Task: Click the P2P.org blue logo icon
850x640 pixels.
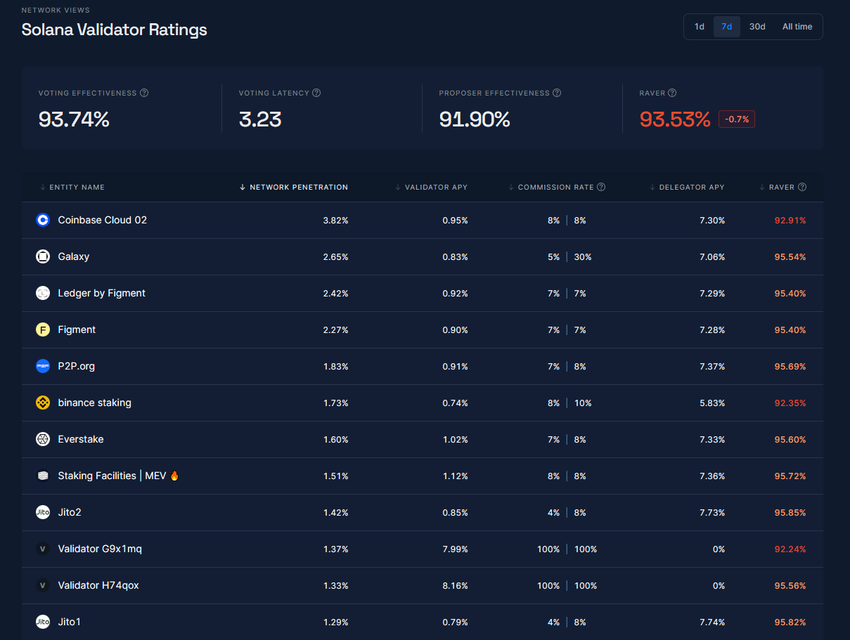Action: point(43,366)
